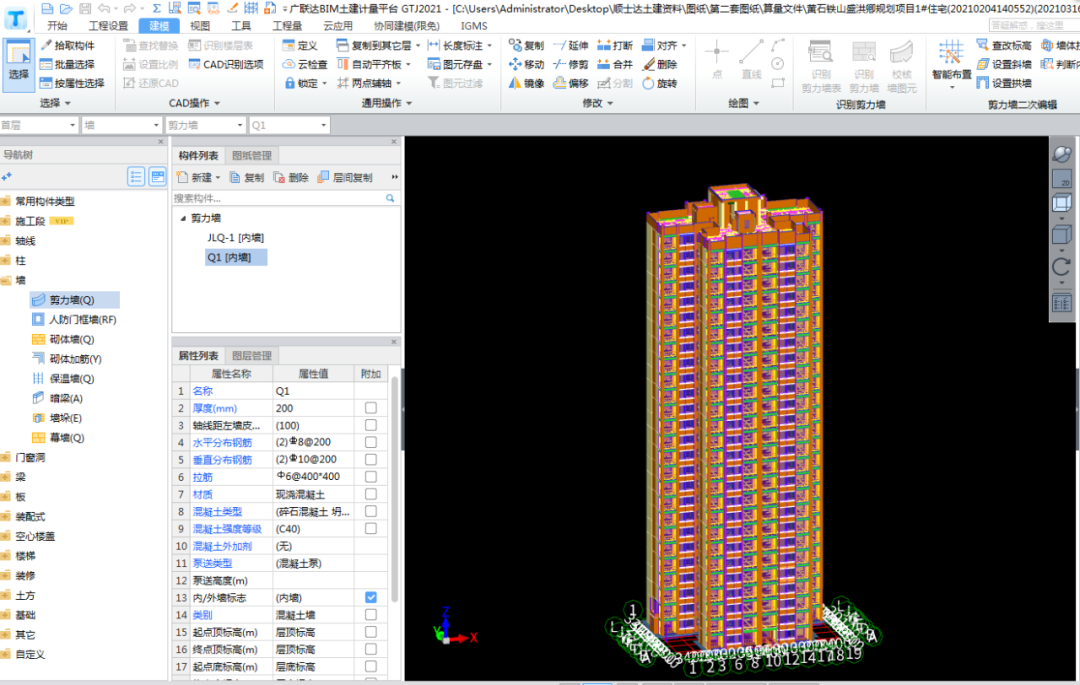Select the JLQ-1 [内墙] component

(236, 238)
